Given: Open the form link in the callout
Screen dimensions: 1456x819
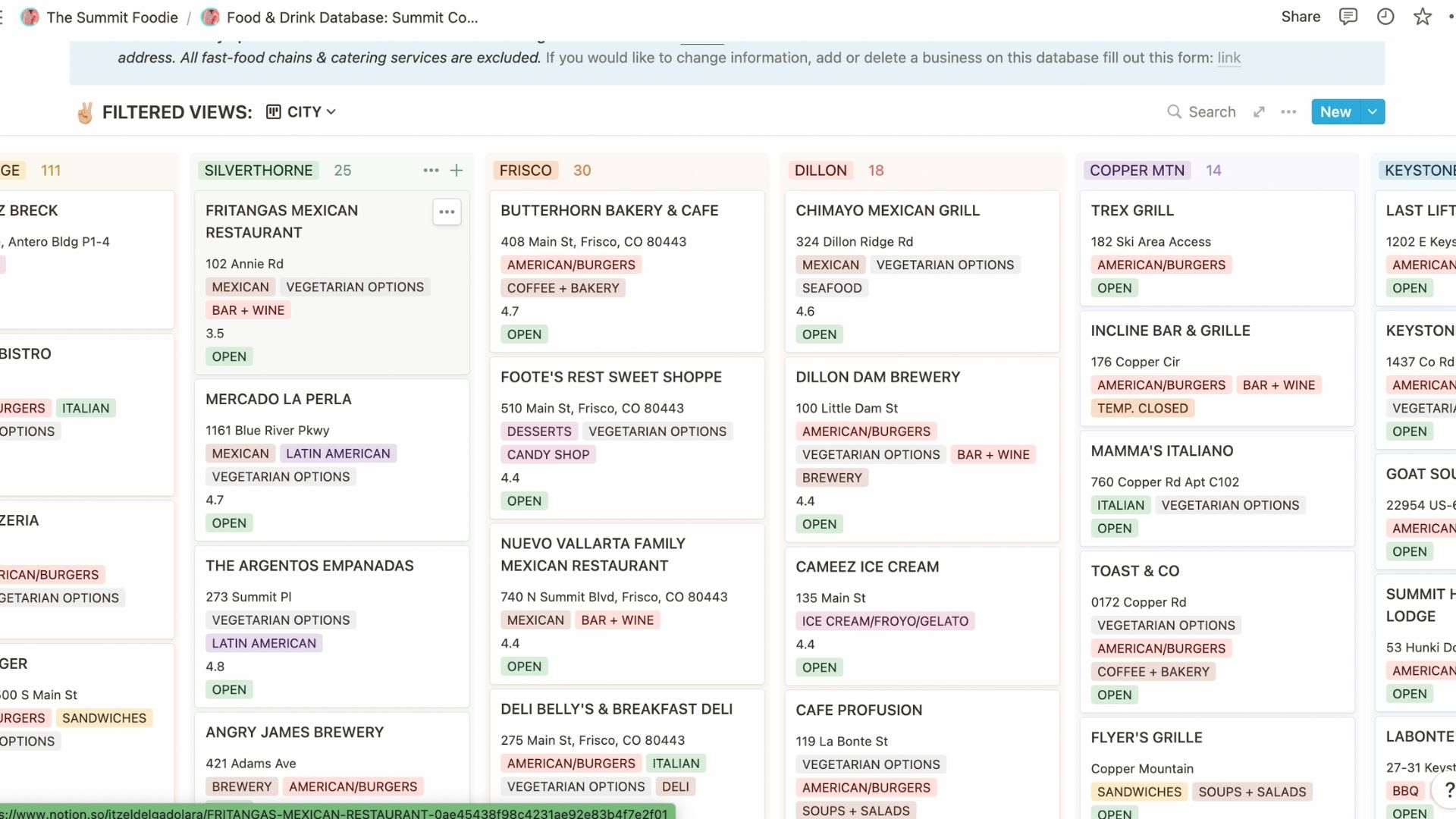Looking at the screenshot, I should pos(1228,58).
